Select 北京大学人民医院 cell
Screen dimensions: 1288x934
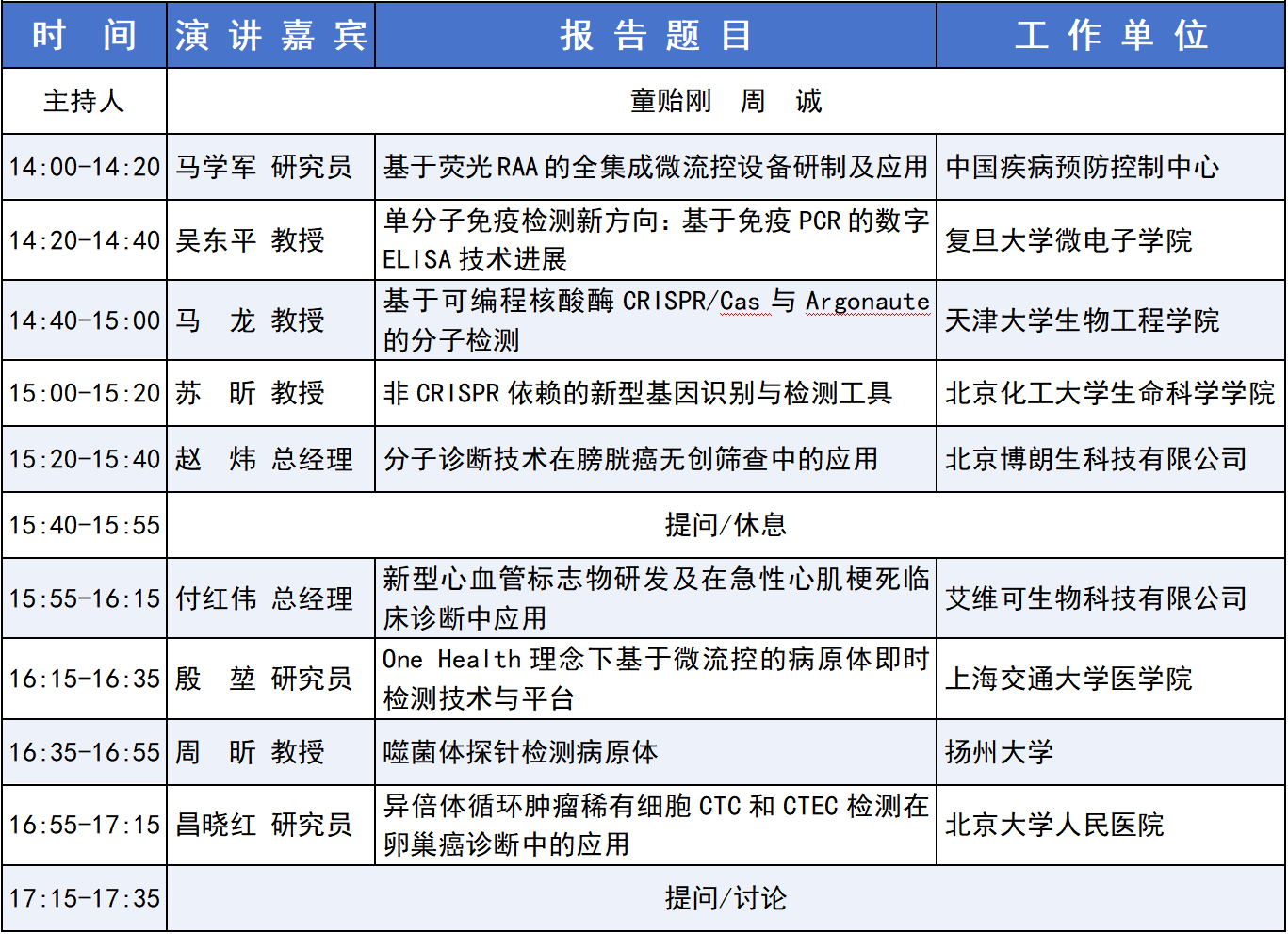[1111, 825]
